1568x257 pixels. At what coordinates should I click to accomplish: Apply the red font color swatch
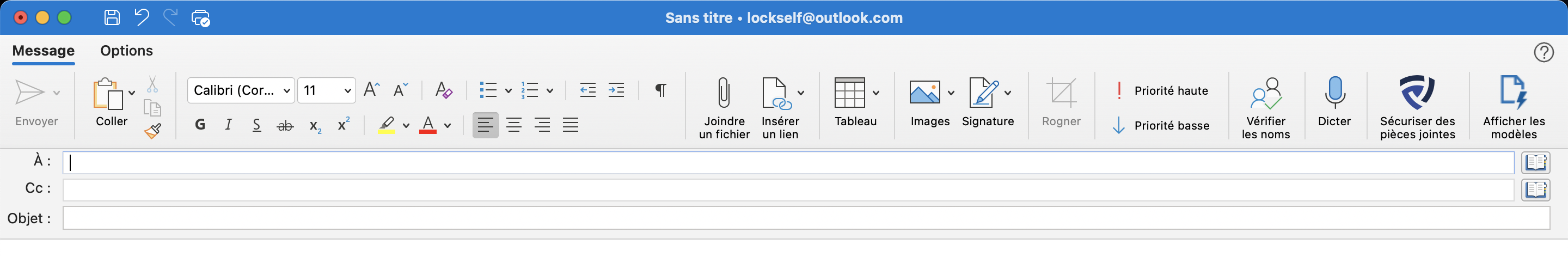[428, 125]
